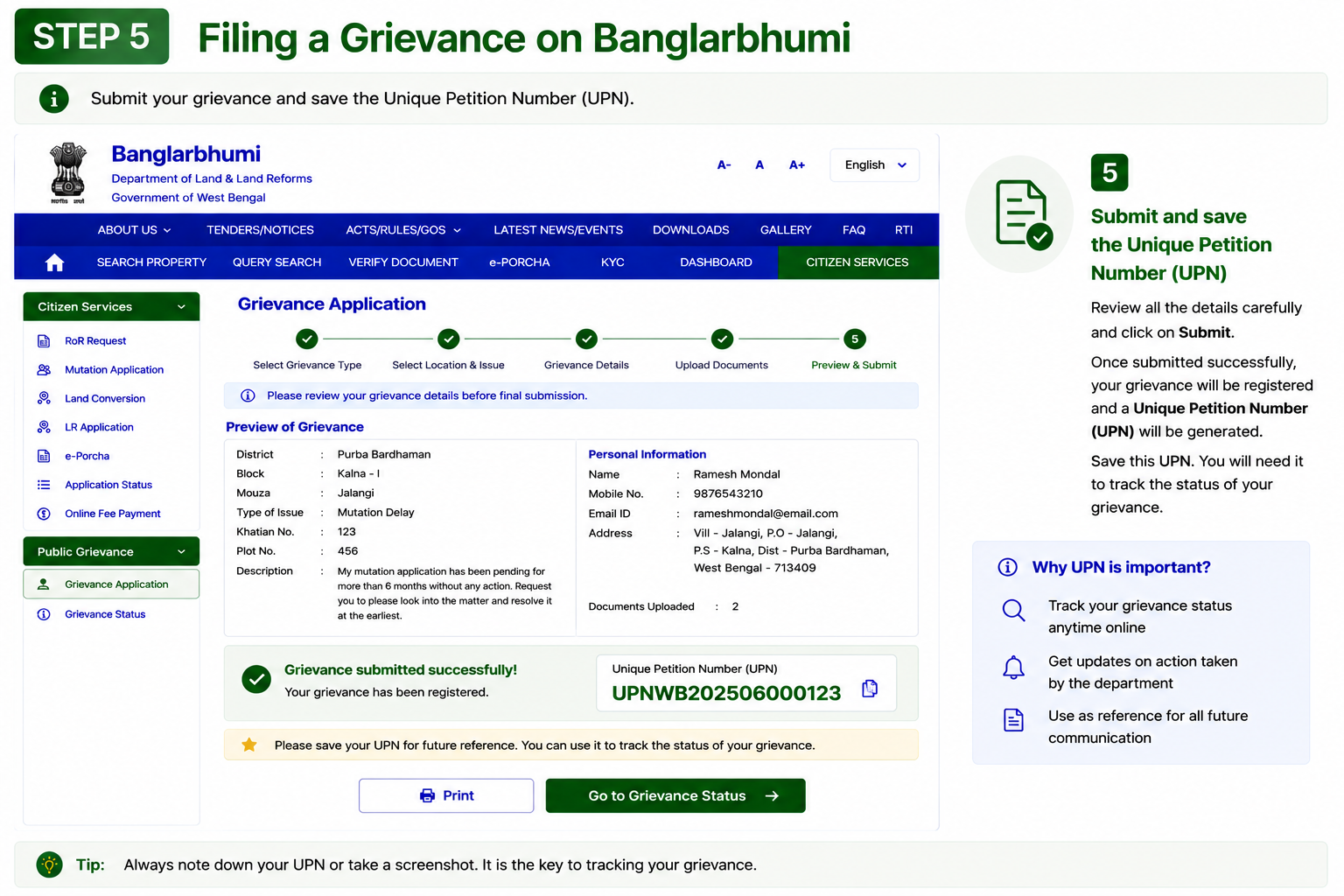The height and width of the screenshot is (896, 1344).
Task: Click the Grievance Application person icon
Action: (43, 584)
